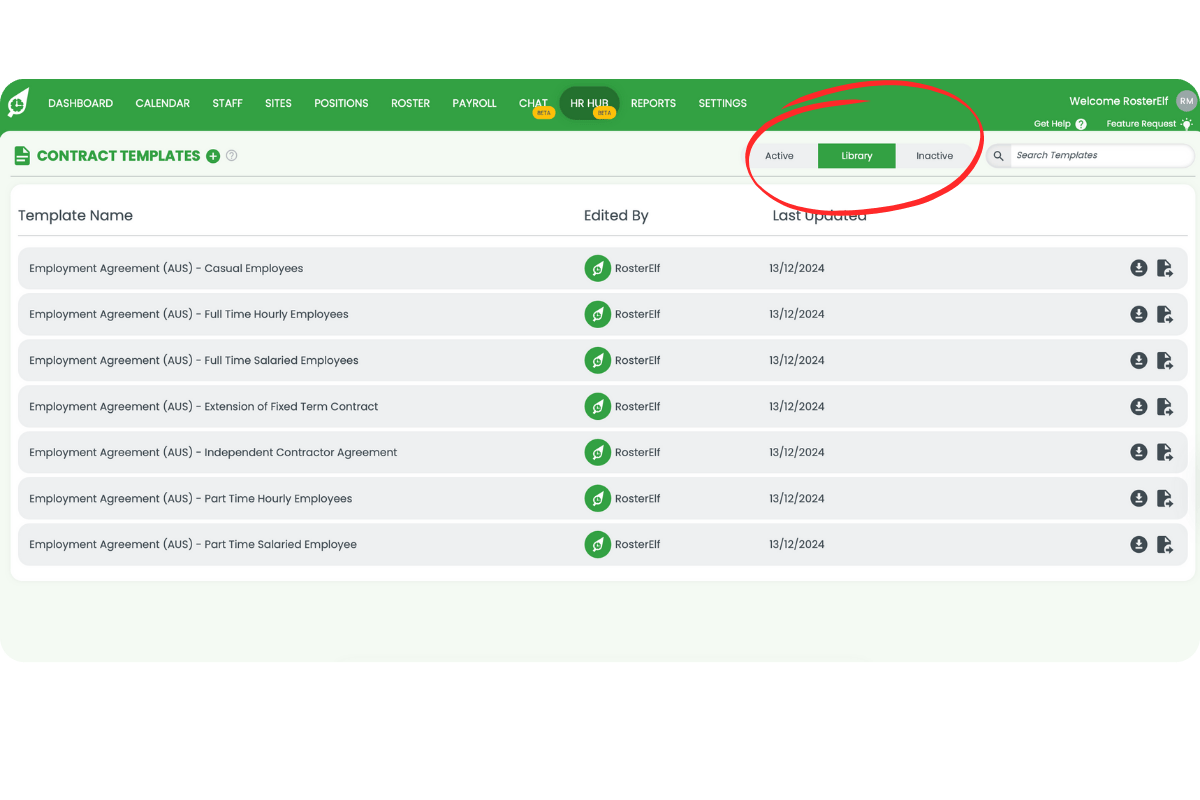Image resolution: width=1200 pixels, height=800 pixels.
Task: Go to the ROSTER section
Action: click(x=410, y=103)
